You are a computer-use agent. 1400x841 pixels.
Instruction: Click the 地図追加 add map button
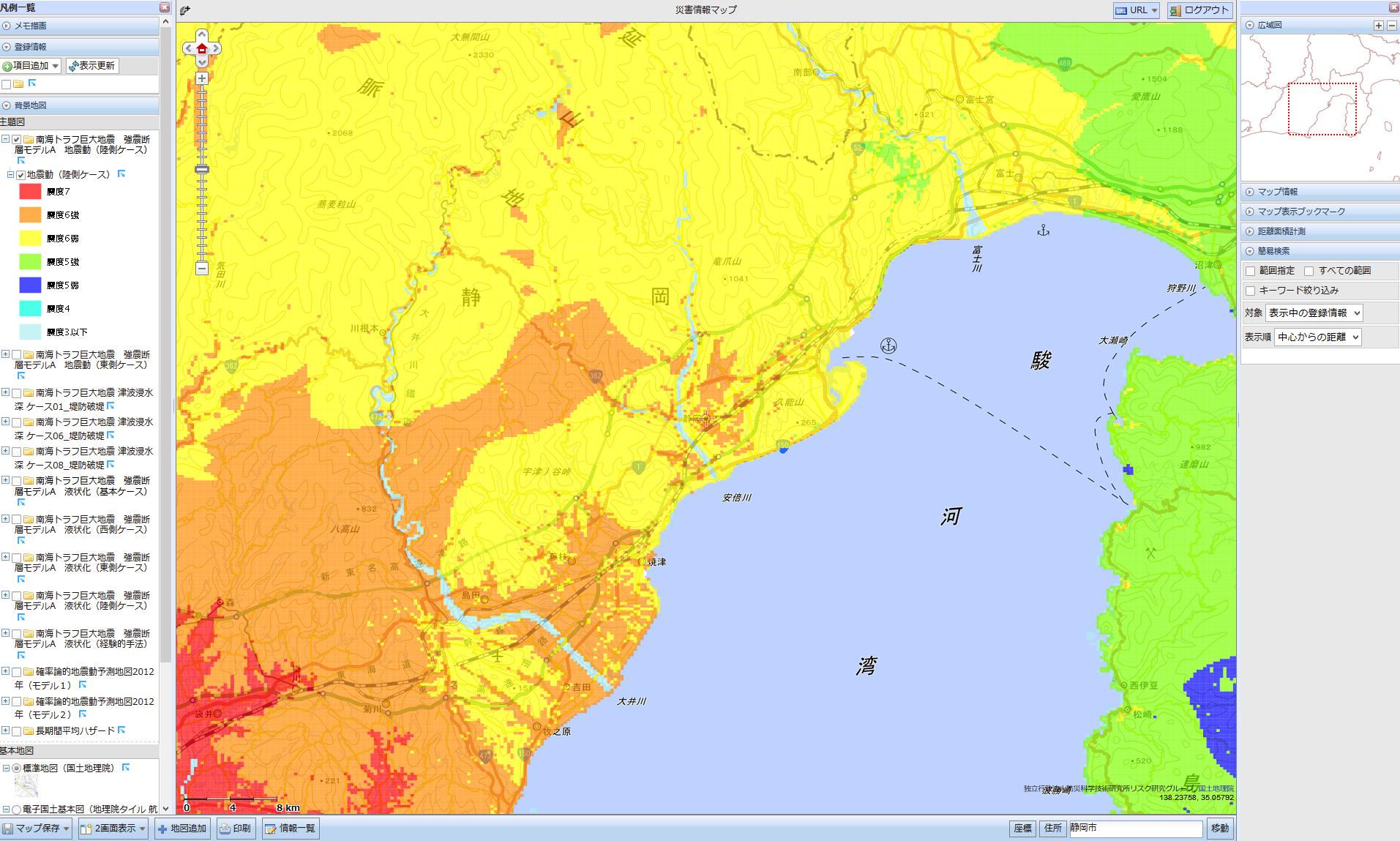182,828
